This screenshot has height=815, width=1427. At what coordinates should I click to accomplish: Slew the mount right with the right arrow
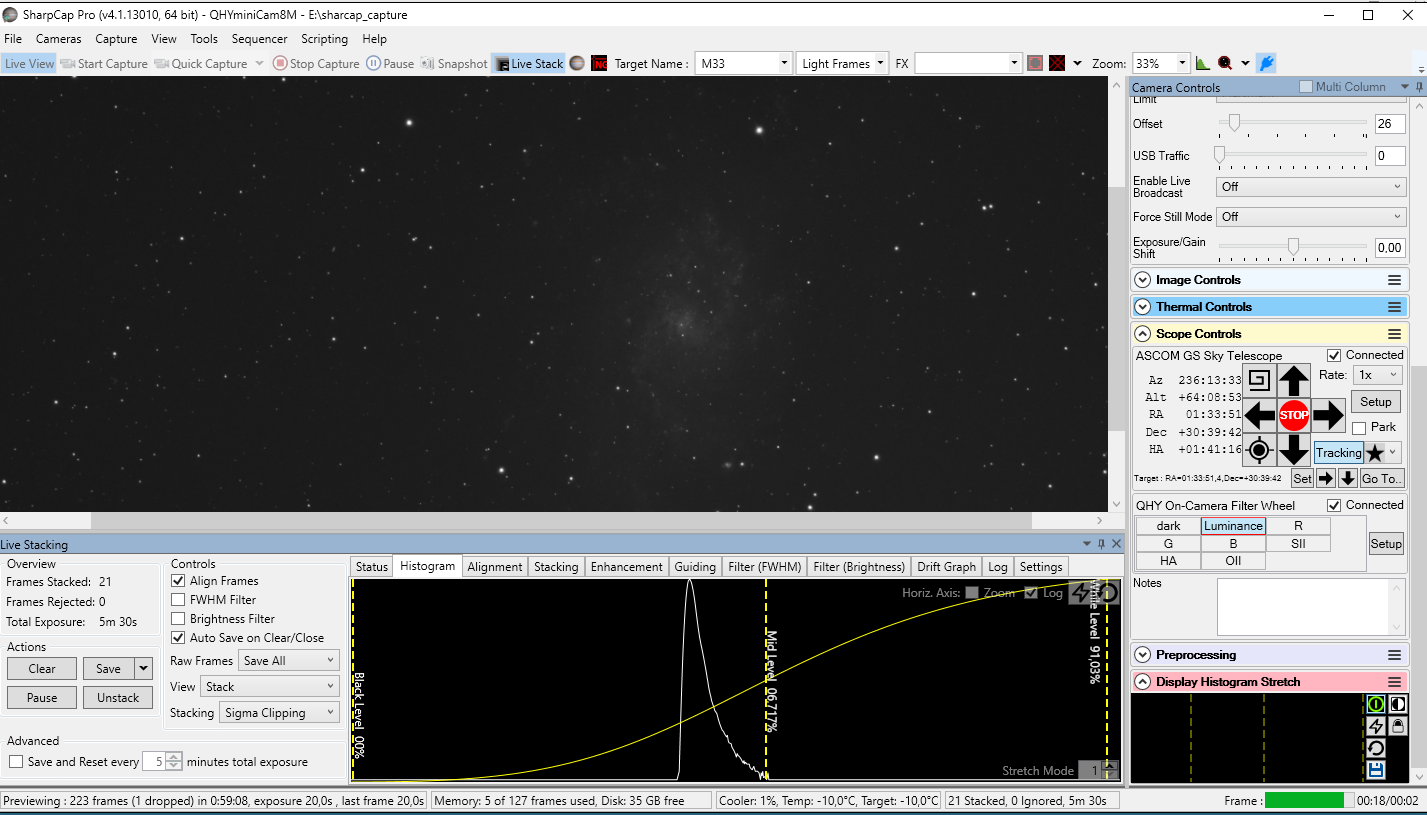coord(1328,415)
